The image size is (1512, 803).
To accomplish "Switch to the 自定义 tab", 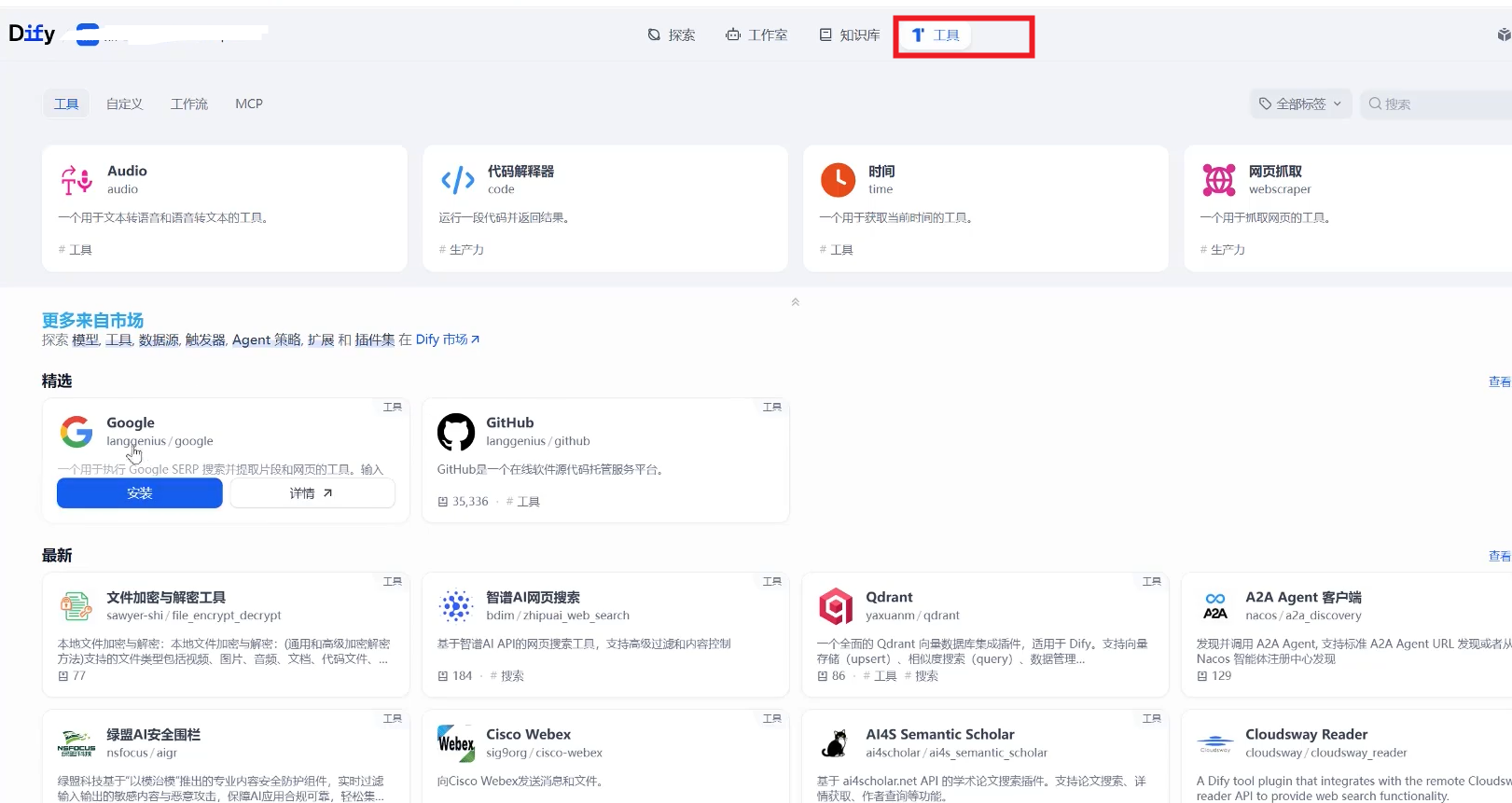I will [x=124, y=104].
